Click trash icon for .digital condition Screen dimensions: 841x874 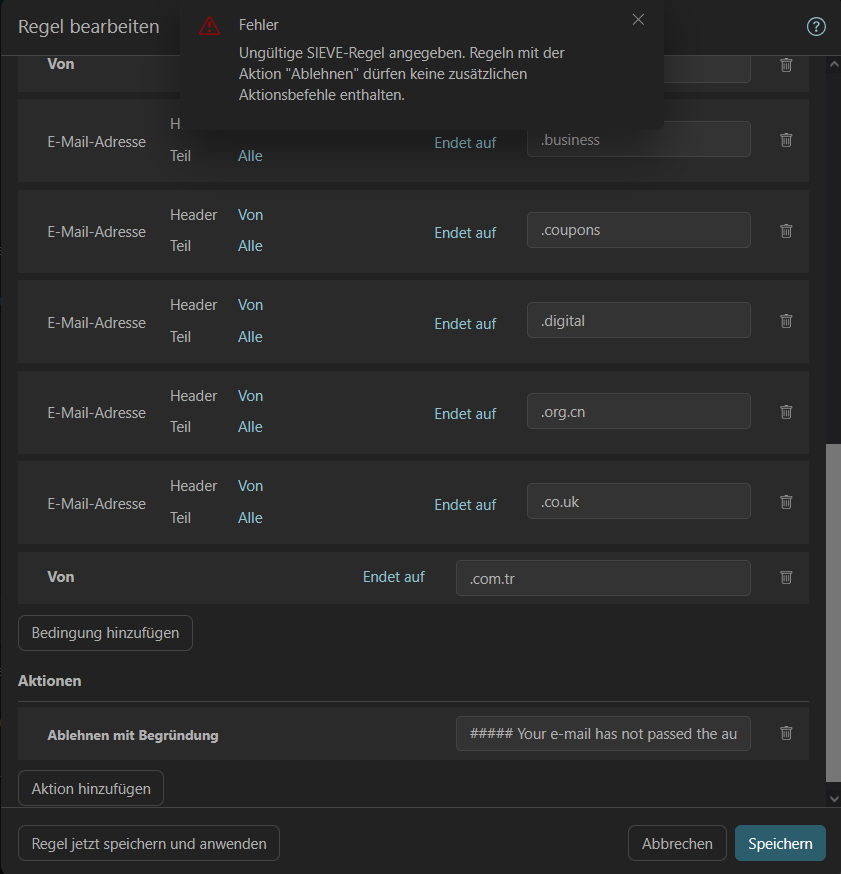(x=786, y=321)
